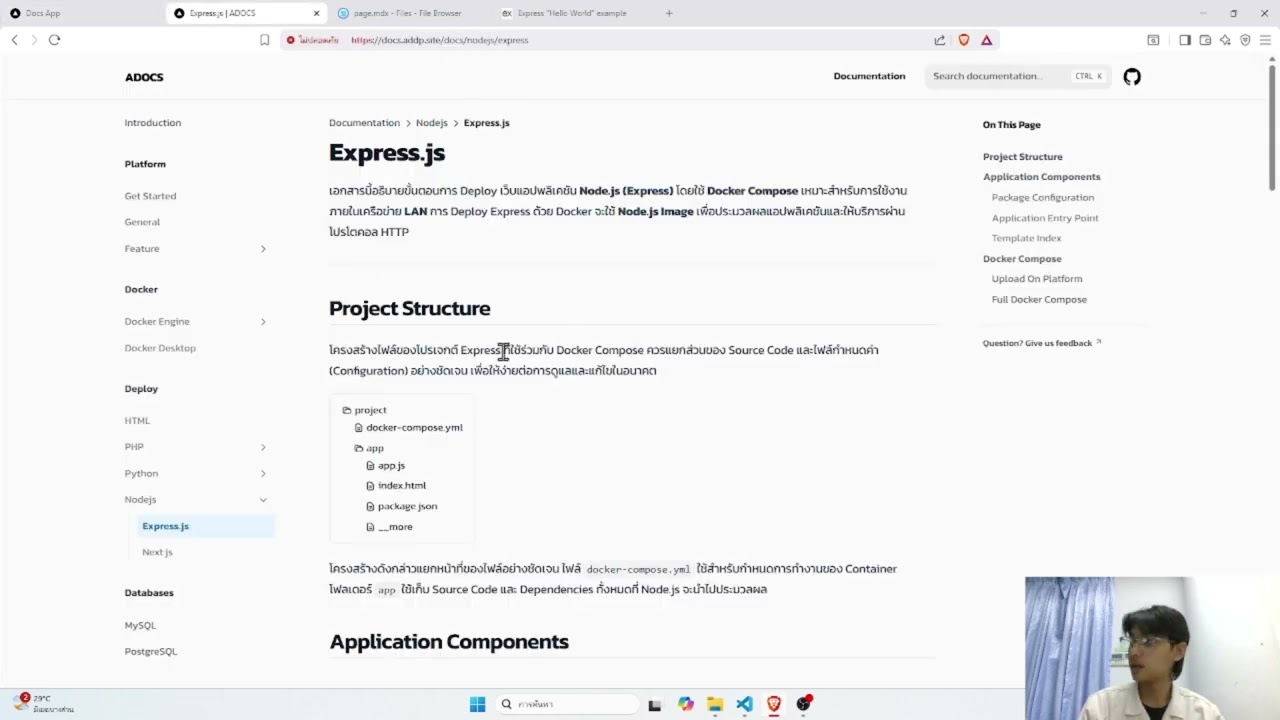Viewport: 1280px width, 720px height.
Task: Close the Express.js | ADOCS tab
Action: pyautogui.click(x=317, y=13)
